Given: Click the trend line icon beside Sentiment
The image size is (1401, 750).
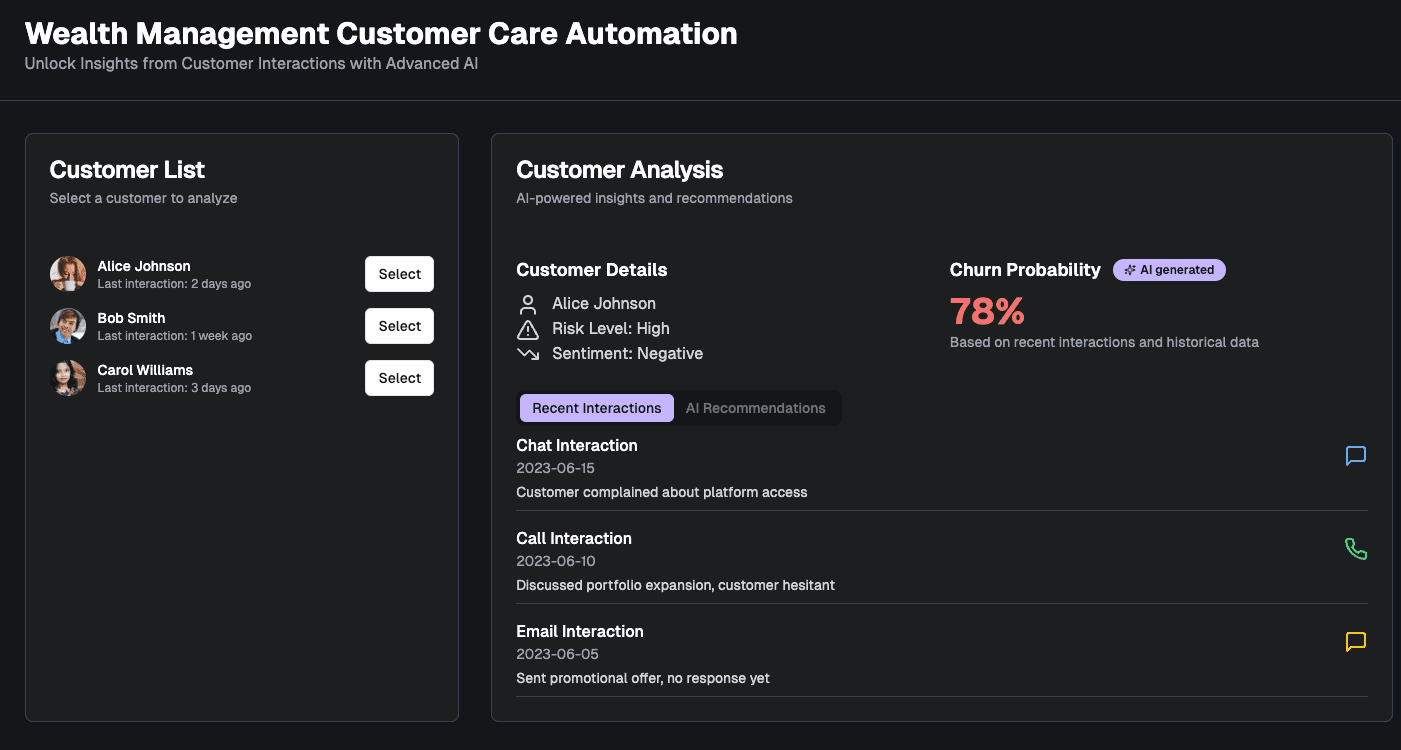Looking at the screenshot, I should (528, 353).
